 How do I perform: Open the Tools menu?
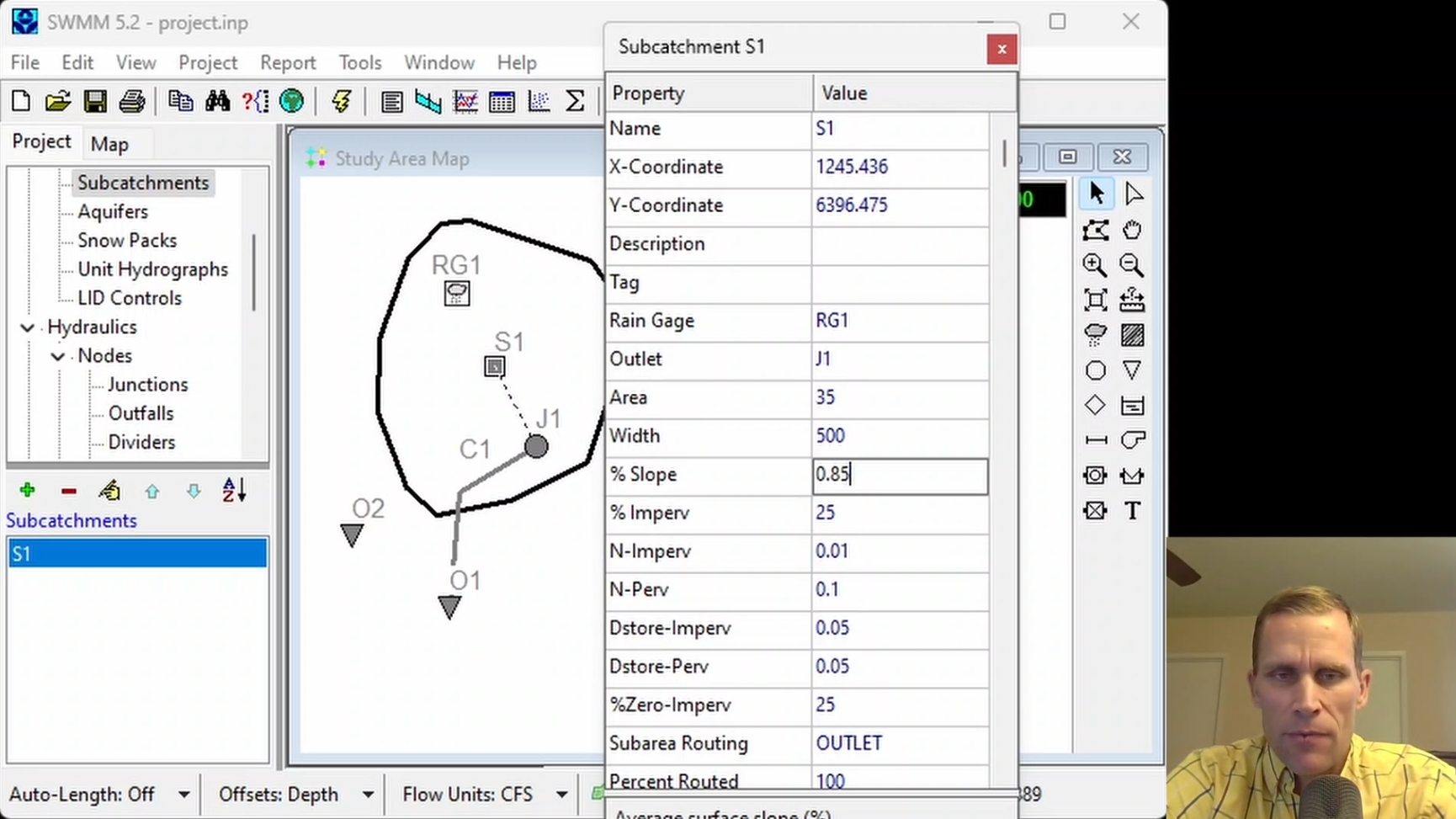[x=360, y=63]
